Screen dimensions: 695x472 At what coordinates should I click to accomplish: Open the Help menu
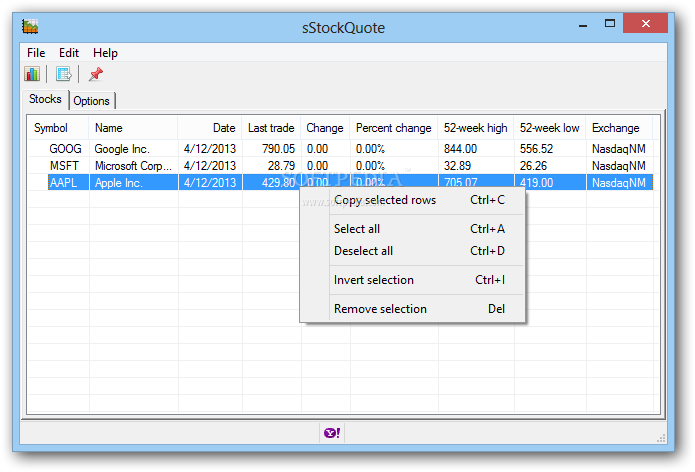(105, 53)
